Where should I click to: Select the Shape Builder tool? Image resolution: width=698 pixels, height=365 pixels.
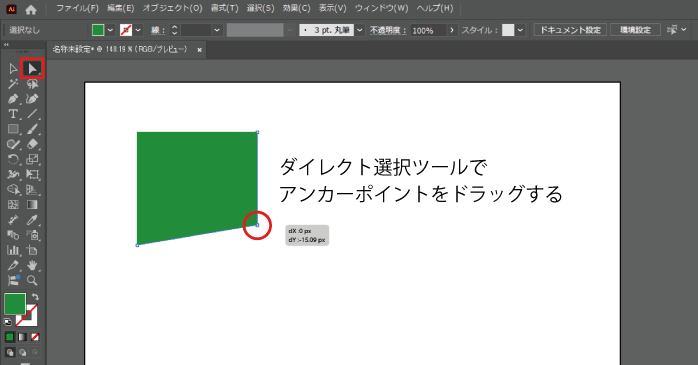[x=13, y=190]
